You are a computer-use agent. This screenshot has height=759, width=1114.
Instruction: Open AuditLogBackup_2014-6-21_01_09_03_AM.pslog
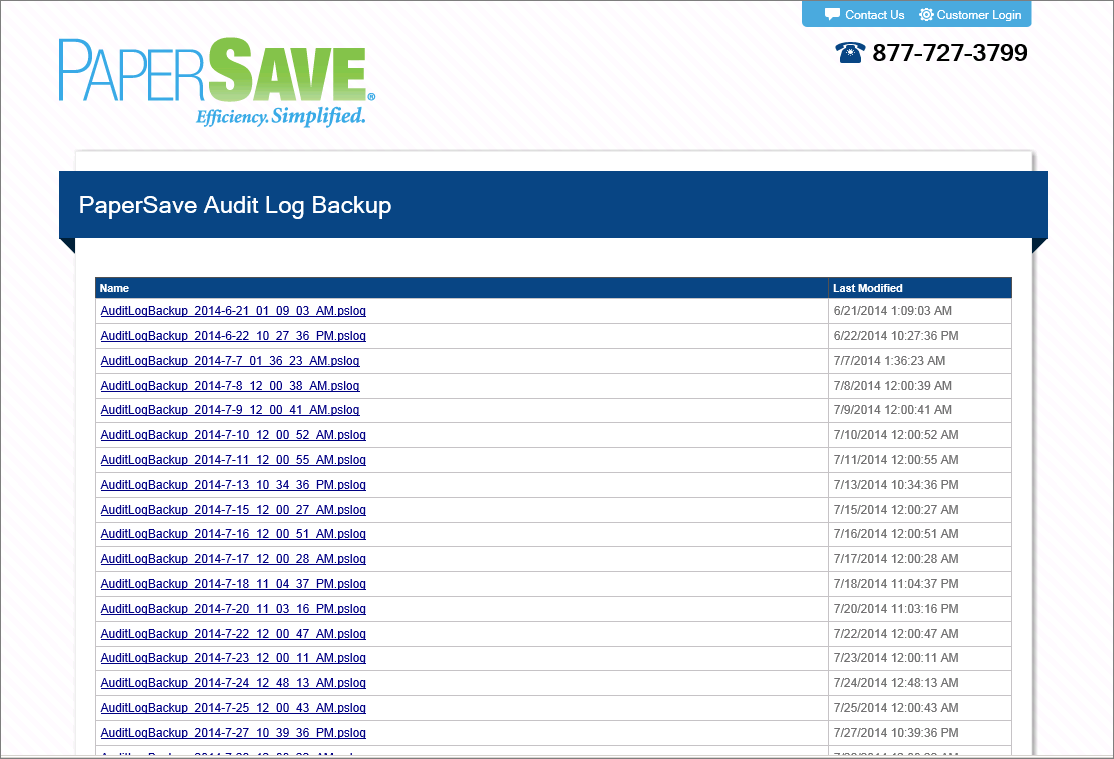[x=233, y=311]
